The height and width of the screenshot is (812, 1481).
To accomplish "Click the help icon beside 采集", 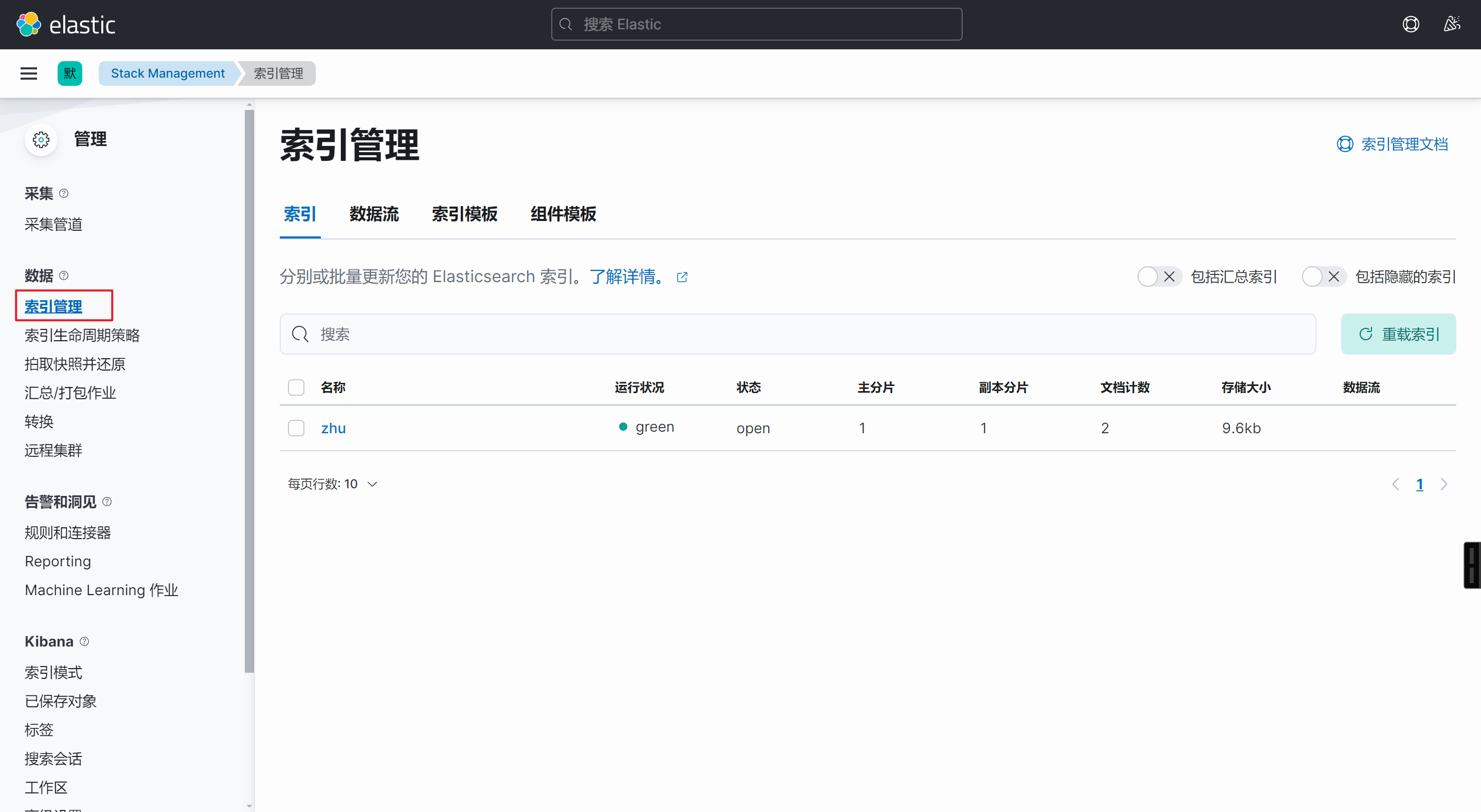I will [64, 194].
